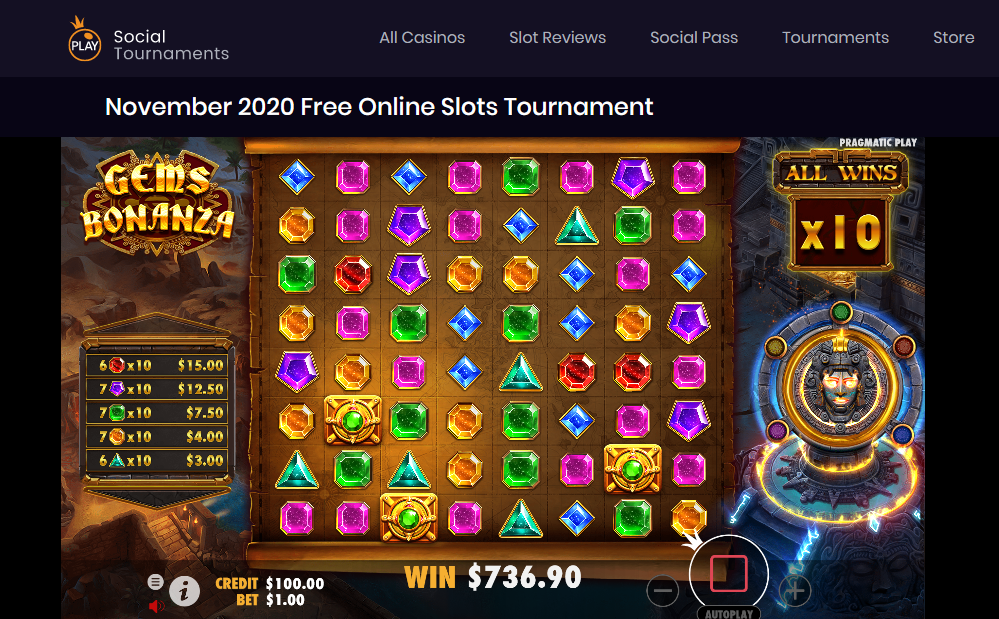Image resolution: width=999 pixels, height=619 pixels.
Task: Mute the game sound speaker icon
Action: (x=156, y=606)
